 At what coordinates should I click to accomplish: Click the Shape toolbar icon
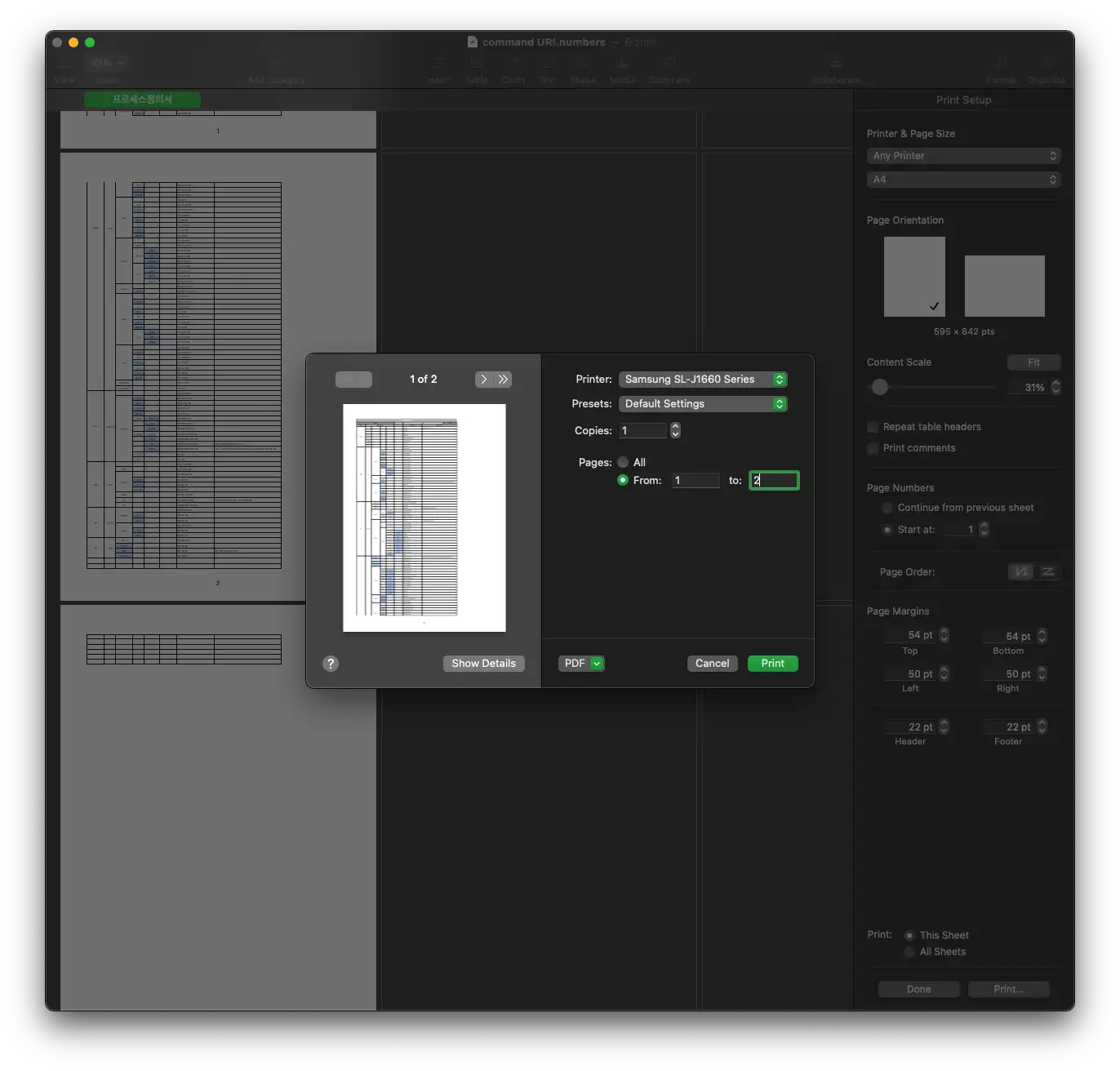point(583,64)
